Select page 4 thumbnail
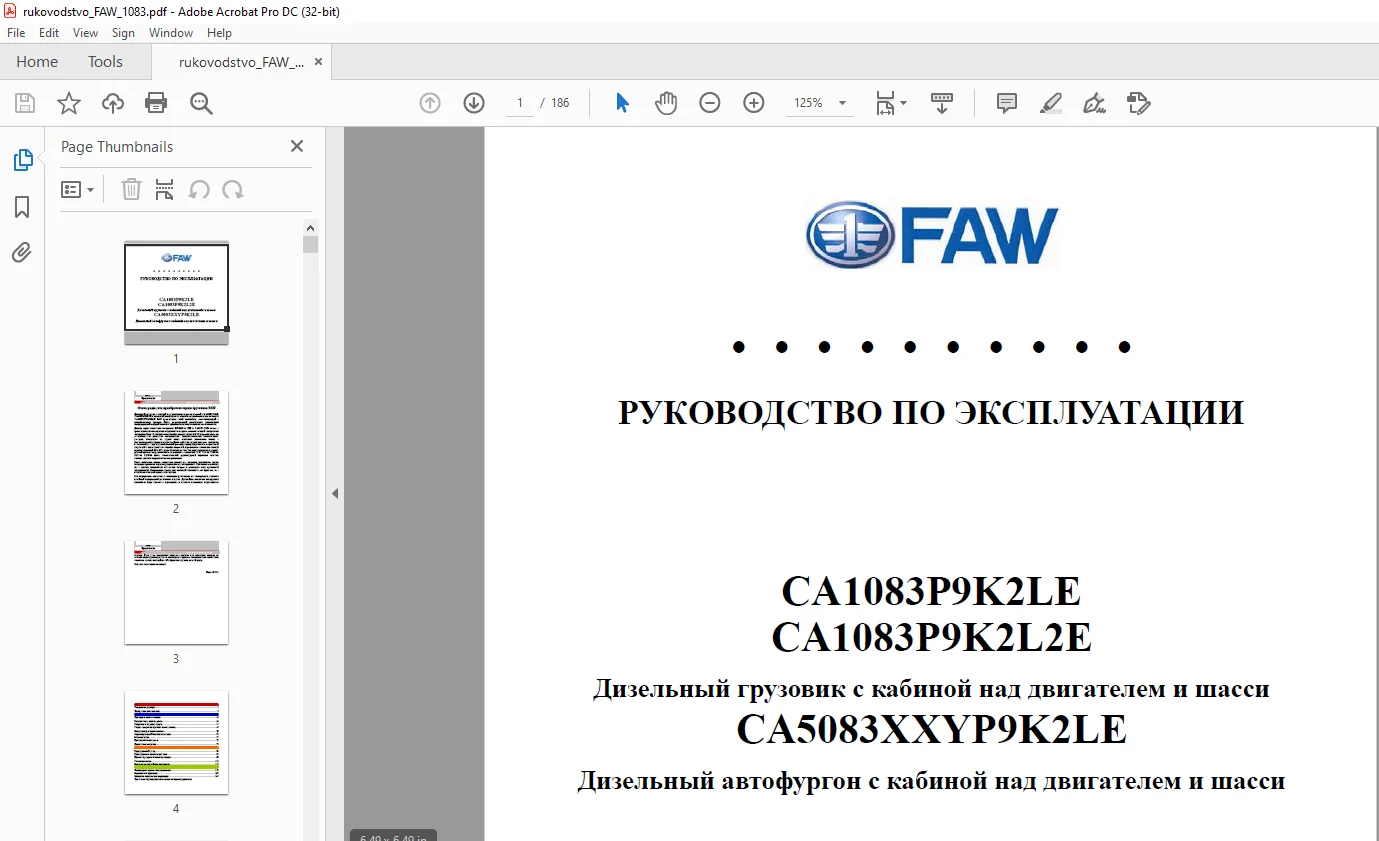This screenshot has width=1379, height=841. click(x=176, y=742)
